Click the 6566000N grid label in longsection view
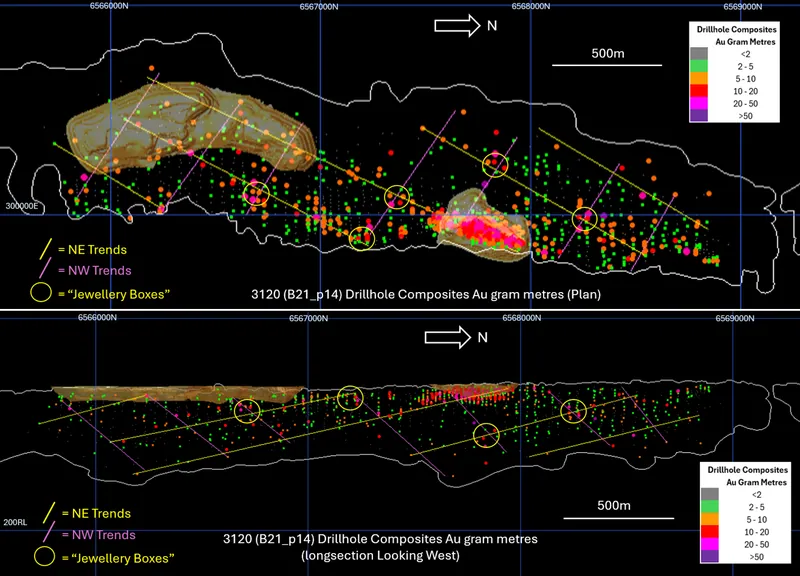 pos(97,317)
